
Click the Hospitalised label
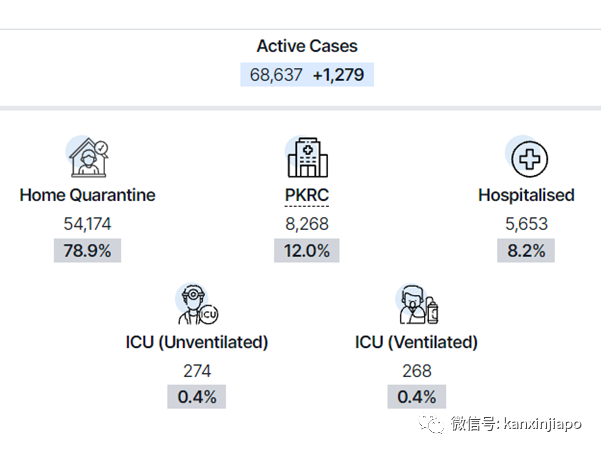tap(526, 195)
